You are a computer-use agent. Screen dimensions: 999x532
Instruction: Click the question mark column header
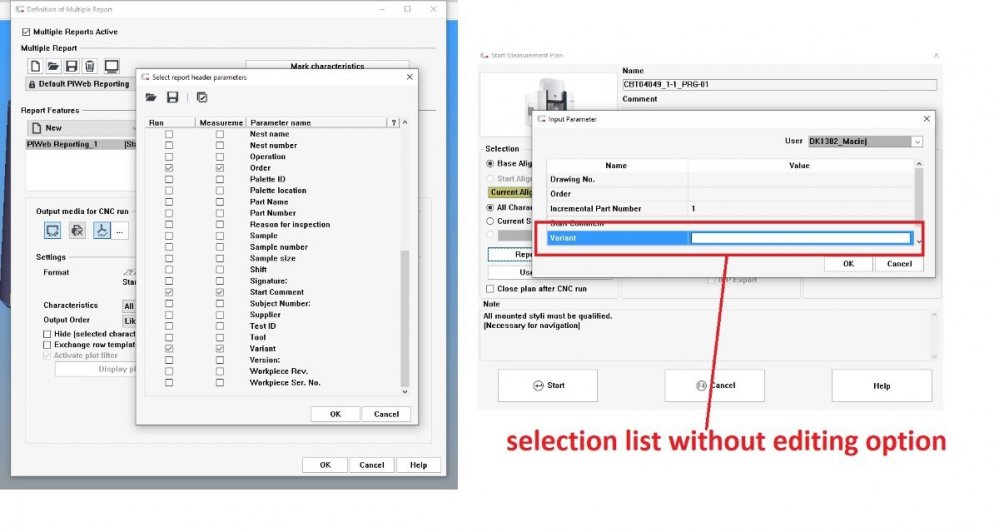(394, 122)
